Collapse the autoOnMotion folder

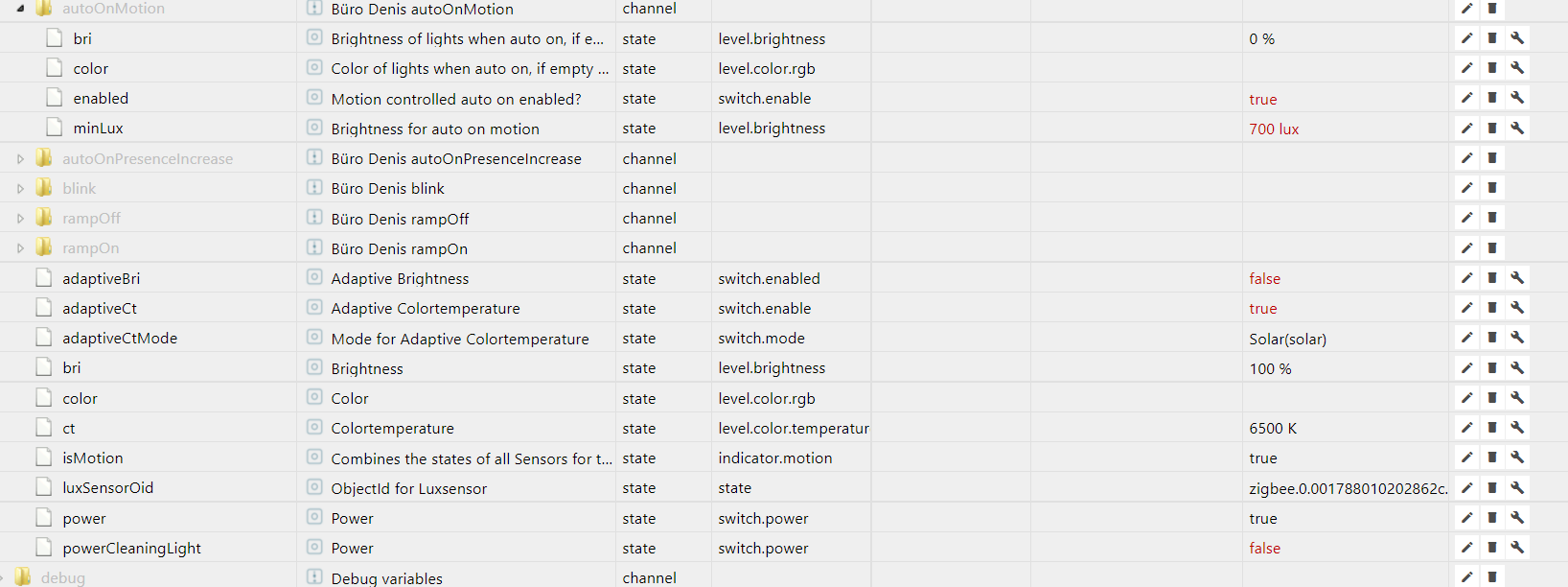(x=20, y=9)
